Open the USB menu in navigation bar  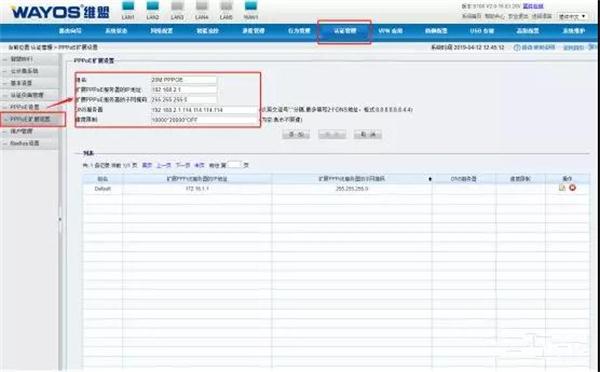pyautogui.click(x=482, y=31)
